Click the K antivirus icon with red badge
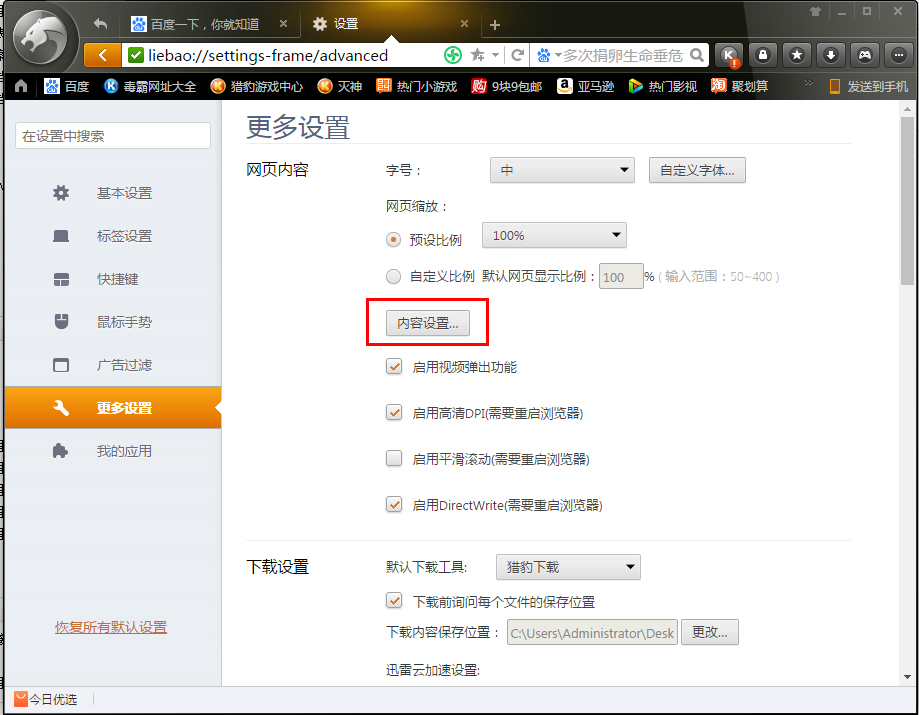 pos(728,55)
